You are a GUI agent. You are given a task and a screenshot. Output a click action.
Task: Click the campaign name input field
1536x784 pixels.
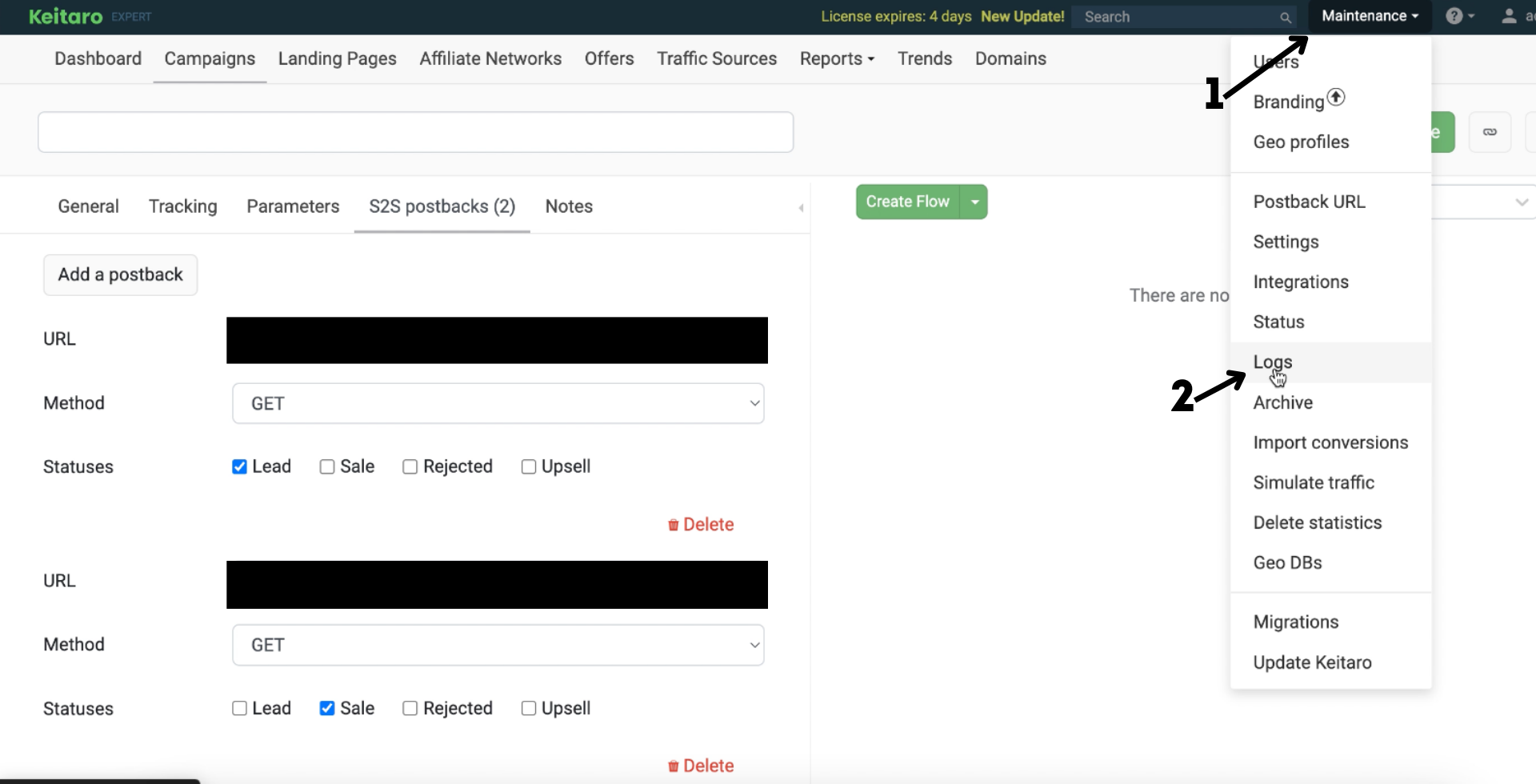pos(415,132)
